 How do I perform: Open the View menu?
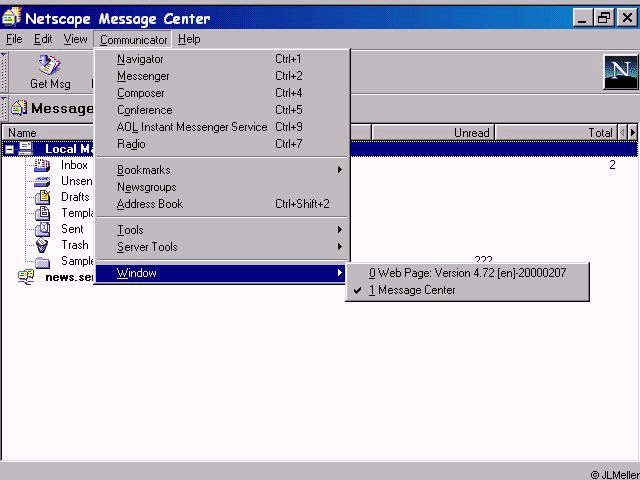75,39
